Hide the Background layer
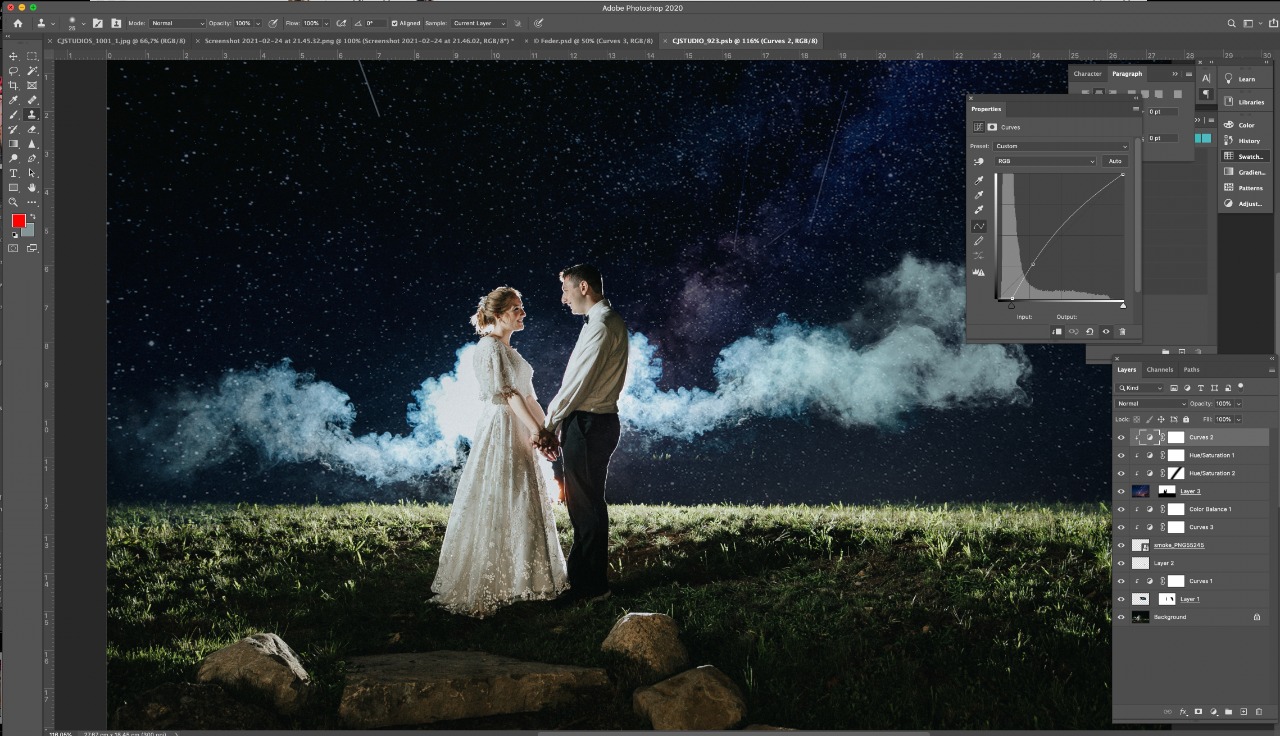 [x=1120, y=617]
